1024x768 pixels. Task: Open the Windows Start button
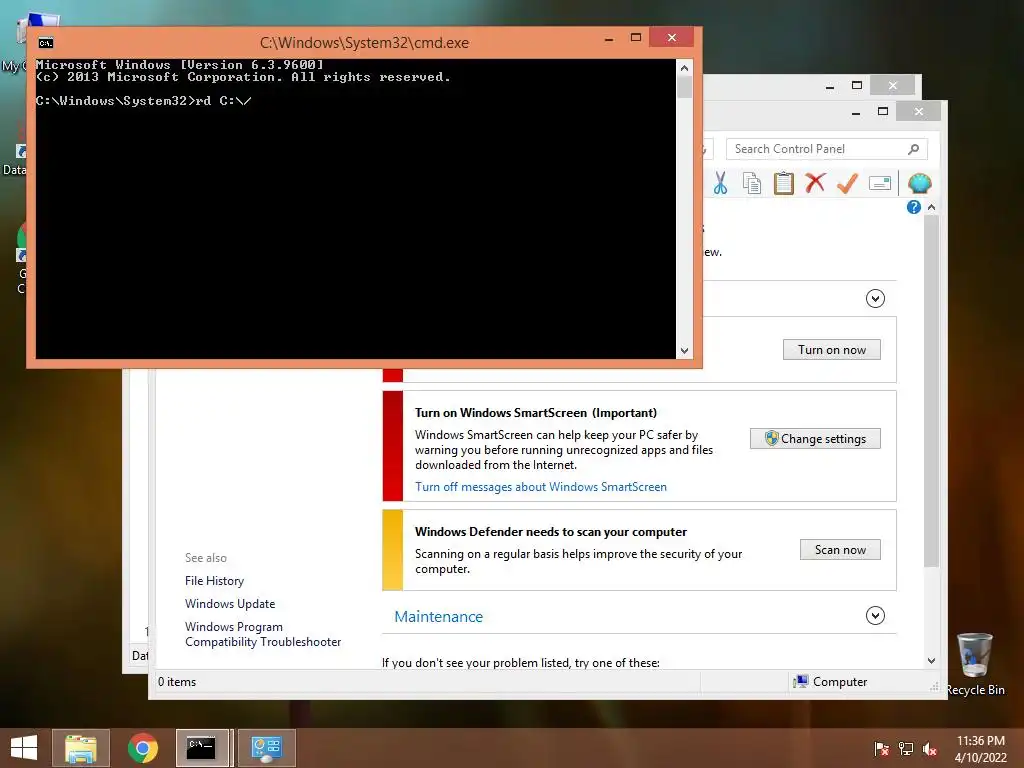(x=24, y=748)
